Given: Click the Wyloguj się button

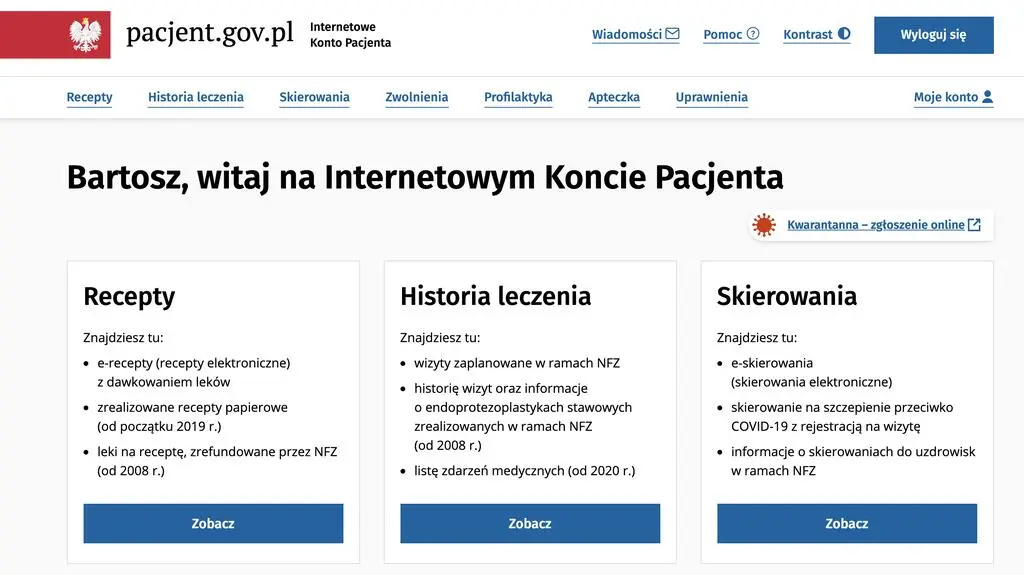Looking at the screenshot, I should pos(934,35).
